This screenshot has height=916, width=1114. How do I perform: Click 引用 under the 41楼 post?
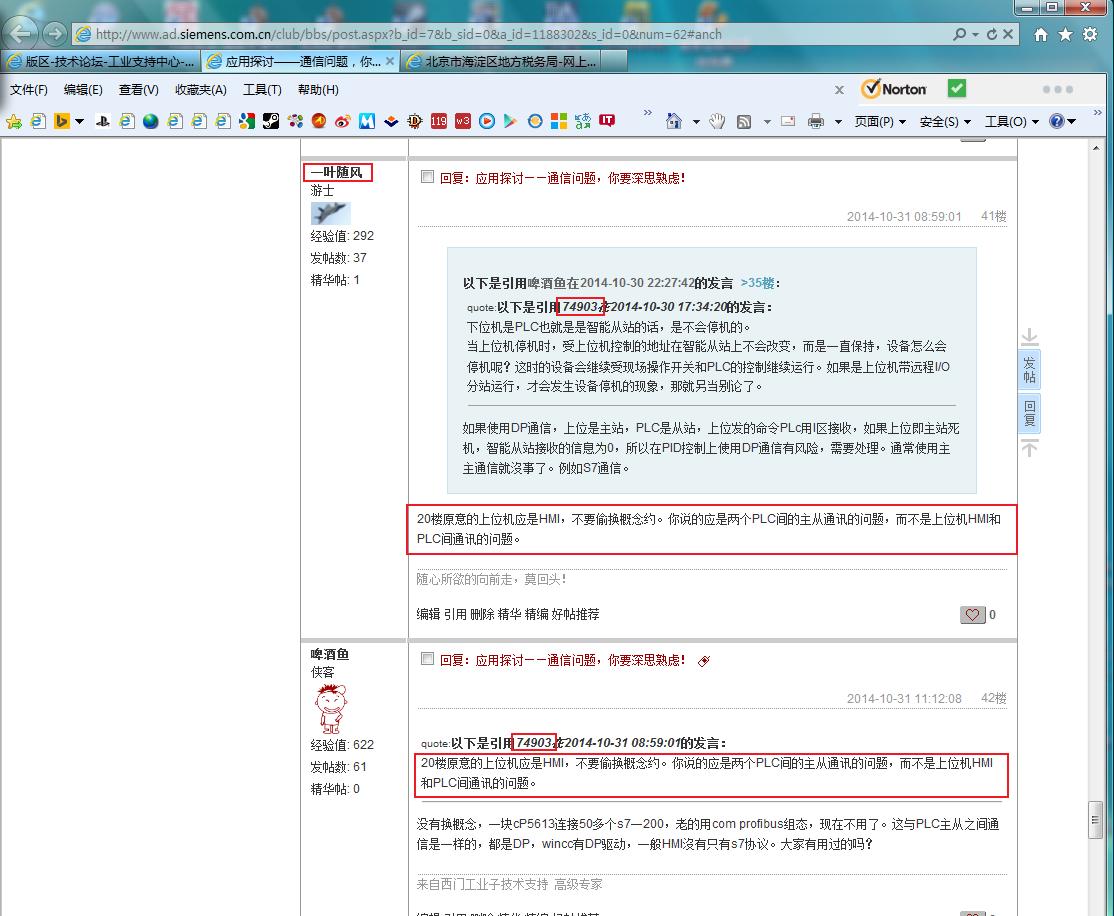click(455, 614)
